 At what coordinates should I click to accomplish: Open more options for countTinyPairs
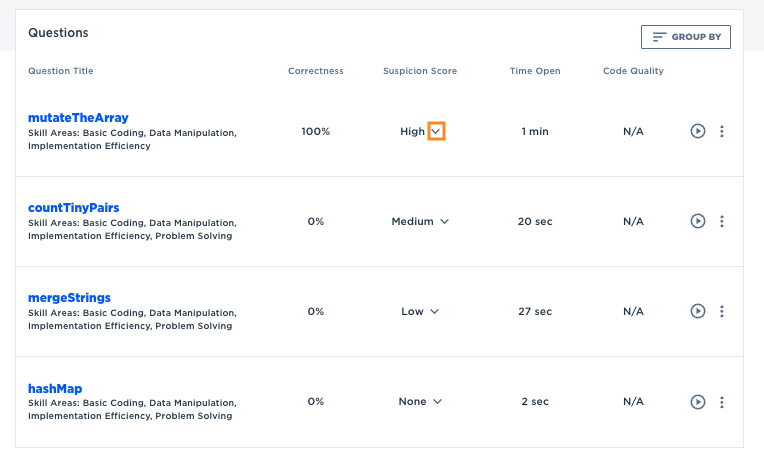tap(722, 221)
